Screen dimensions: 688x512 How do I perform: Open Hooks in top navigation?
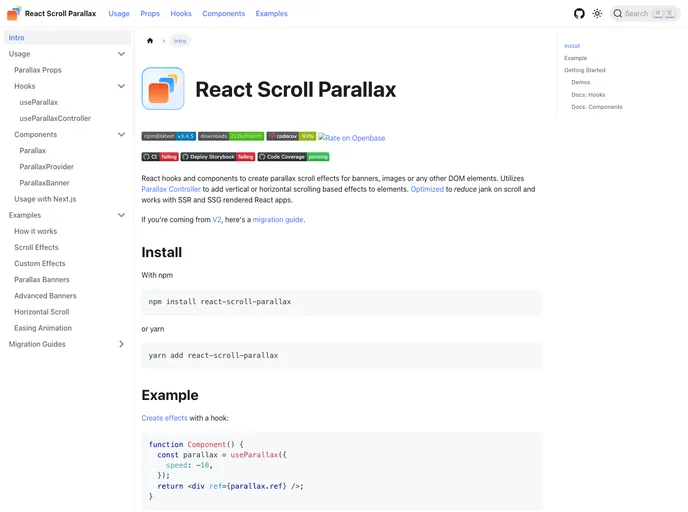(181, 14)
